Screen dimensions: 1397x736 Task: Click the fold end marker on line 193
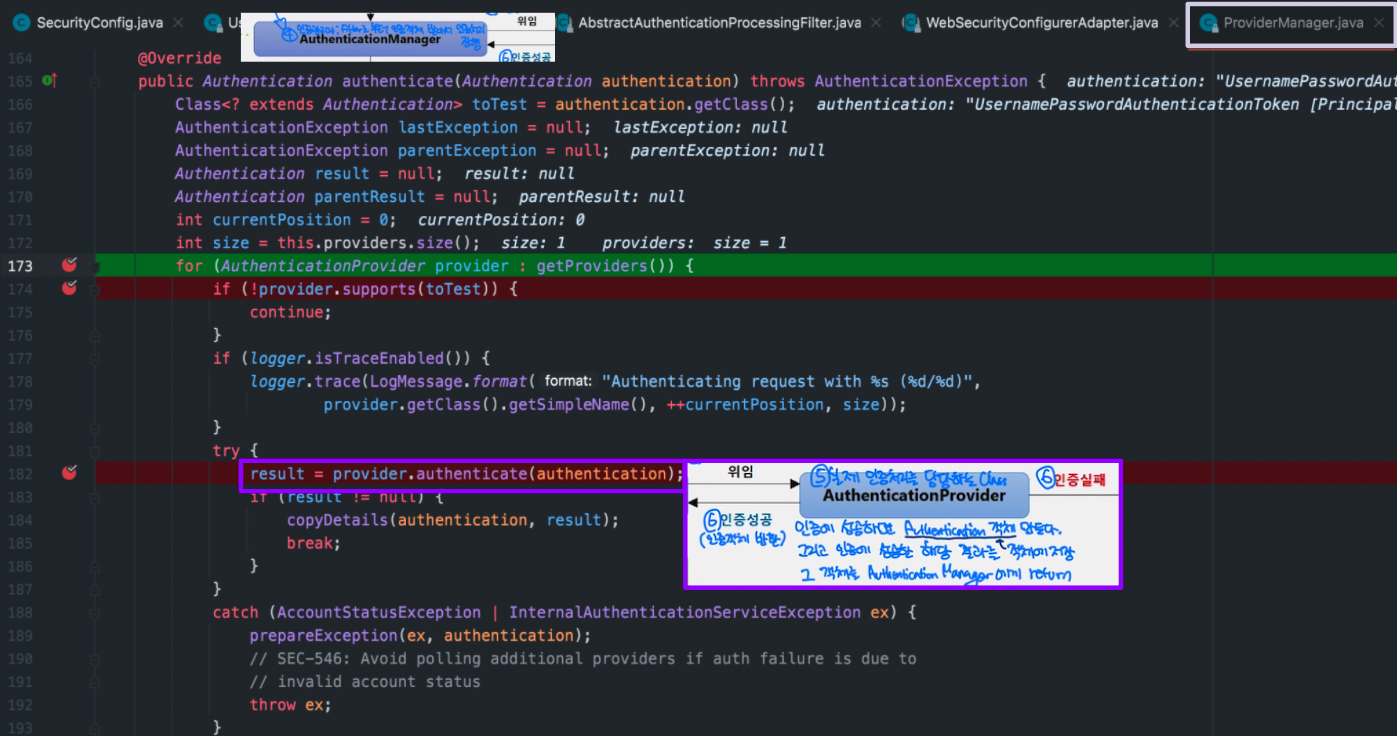coord(95,728)
